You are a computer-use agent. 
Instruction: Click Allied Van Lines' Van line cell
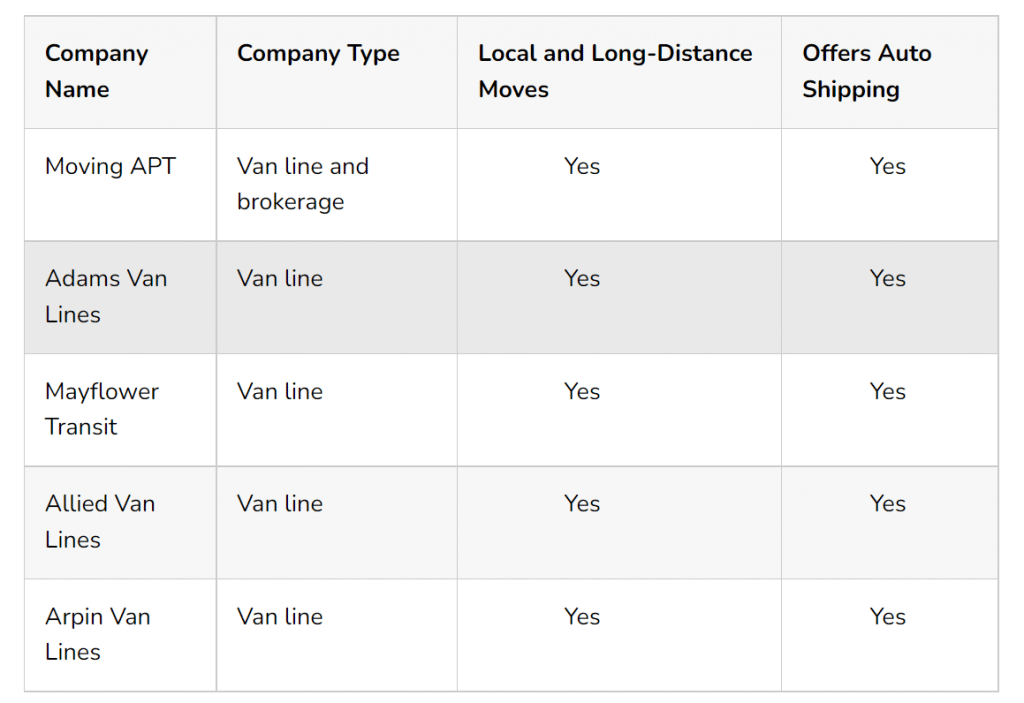coord(336,522)
